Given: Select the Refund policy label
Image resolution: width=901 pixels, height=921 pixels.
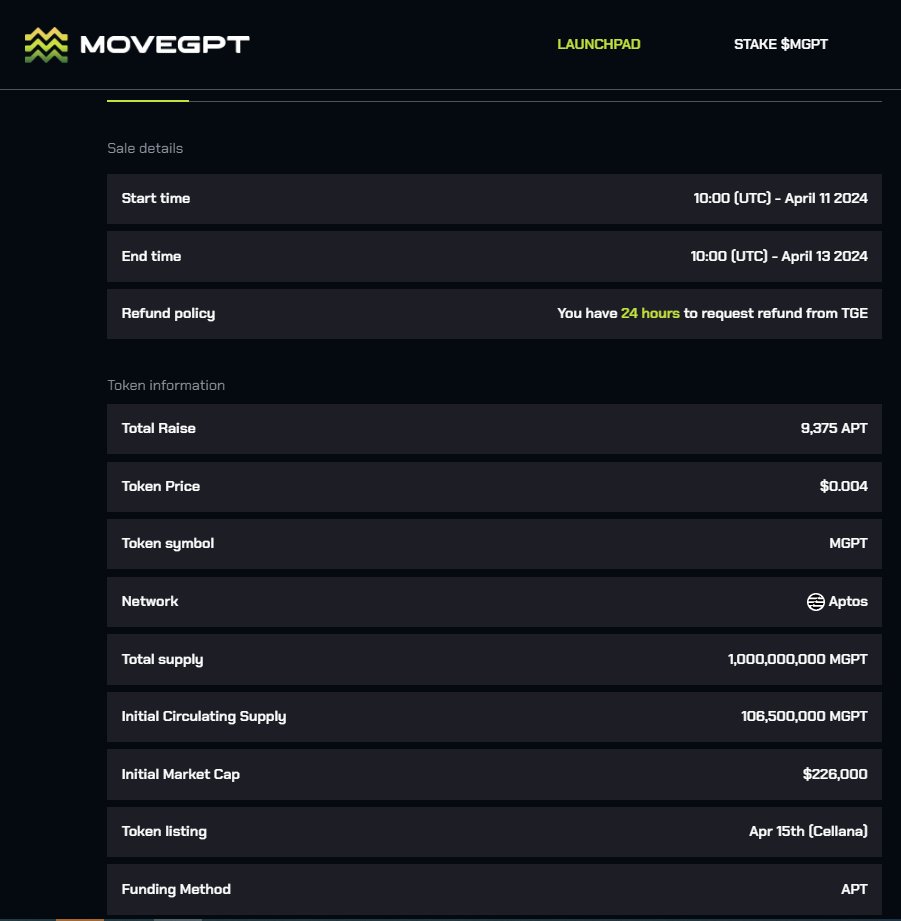Looking at the screenshot, I should [x=168, y=314].
